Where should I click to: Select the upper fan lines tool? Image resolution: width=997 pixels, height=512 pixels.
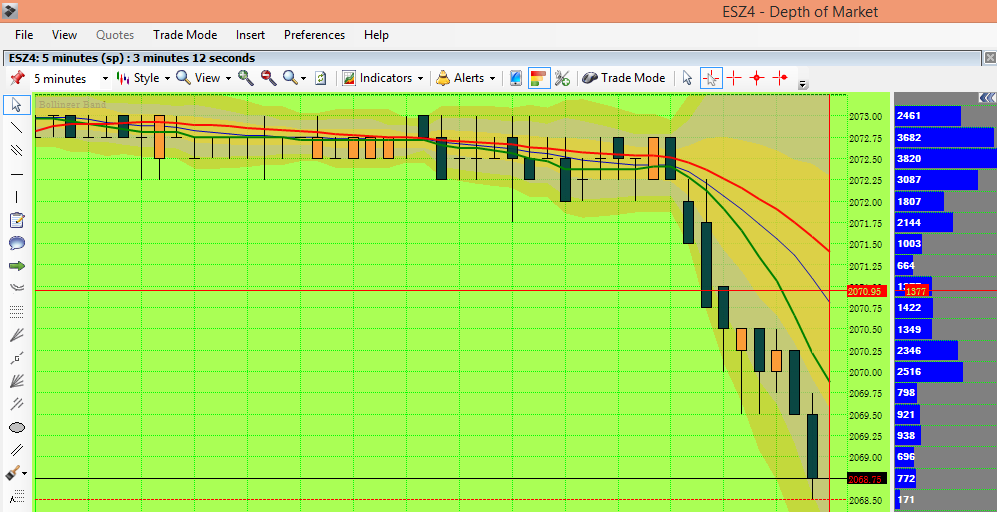point(17,335)
